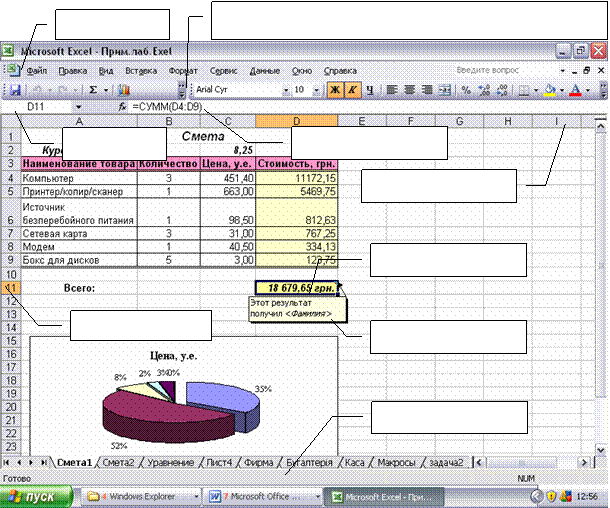Screen dimensions: 610x508
Task: Click vertical scrollbar down arrow
Action: click(x=600, y=450)
